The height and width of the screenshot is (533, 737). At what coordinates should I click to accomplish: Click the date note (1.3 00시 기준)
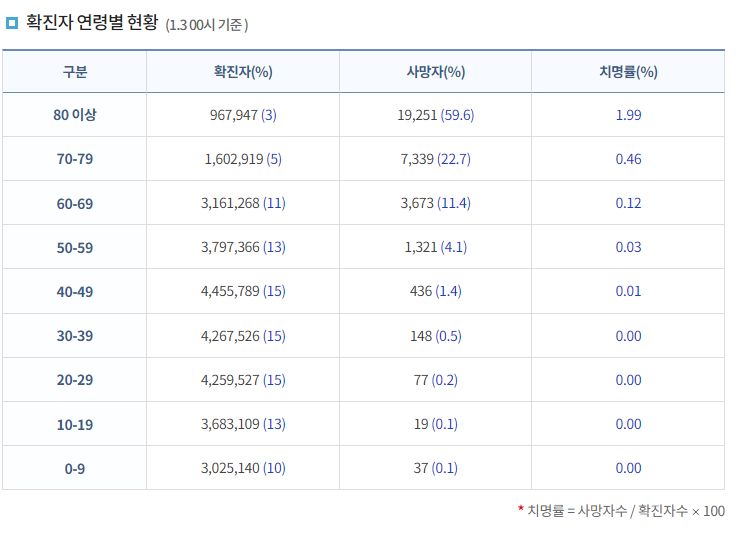pos(207,24)
